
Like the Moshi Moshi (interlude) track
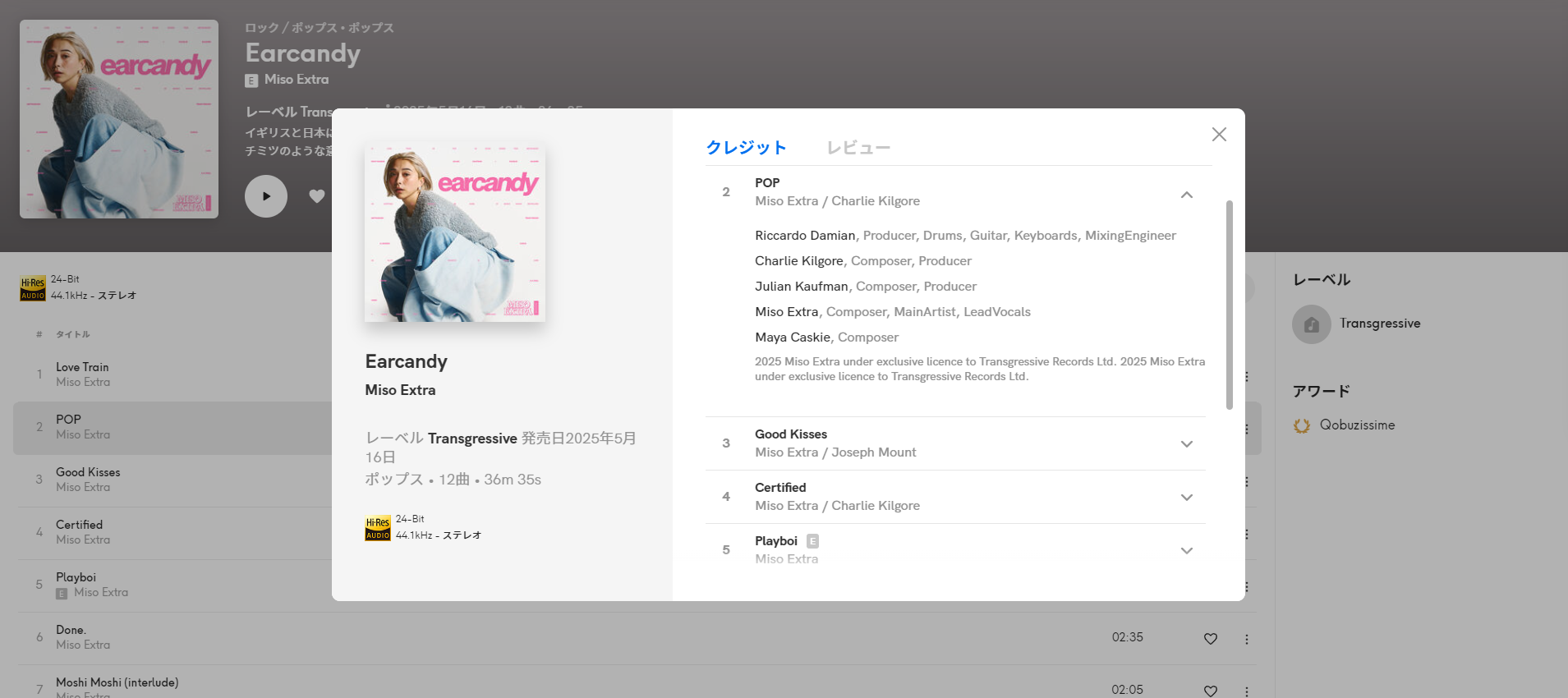(x=1211, y=691)
